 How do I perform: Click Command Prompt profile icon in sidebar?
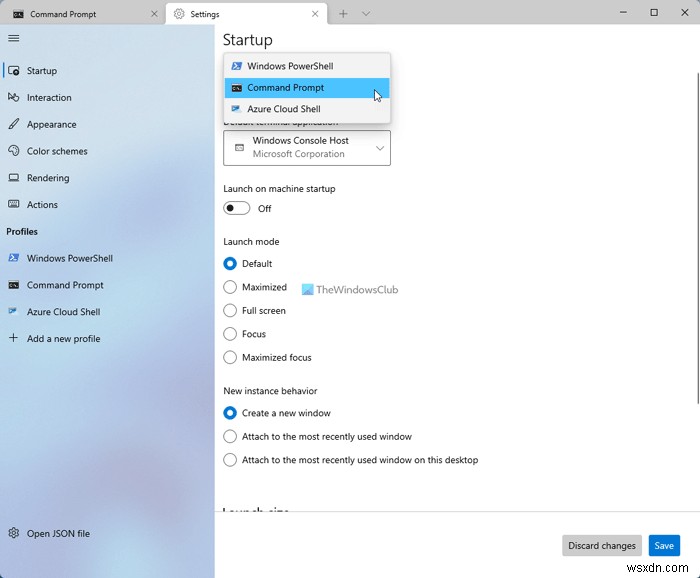[14, 285]
